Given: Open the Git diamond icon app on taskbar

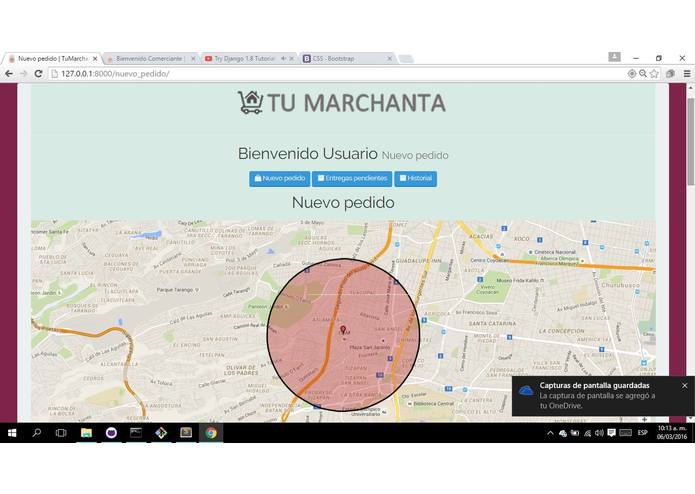Looking at the screenshot, I should coord(161,433).
